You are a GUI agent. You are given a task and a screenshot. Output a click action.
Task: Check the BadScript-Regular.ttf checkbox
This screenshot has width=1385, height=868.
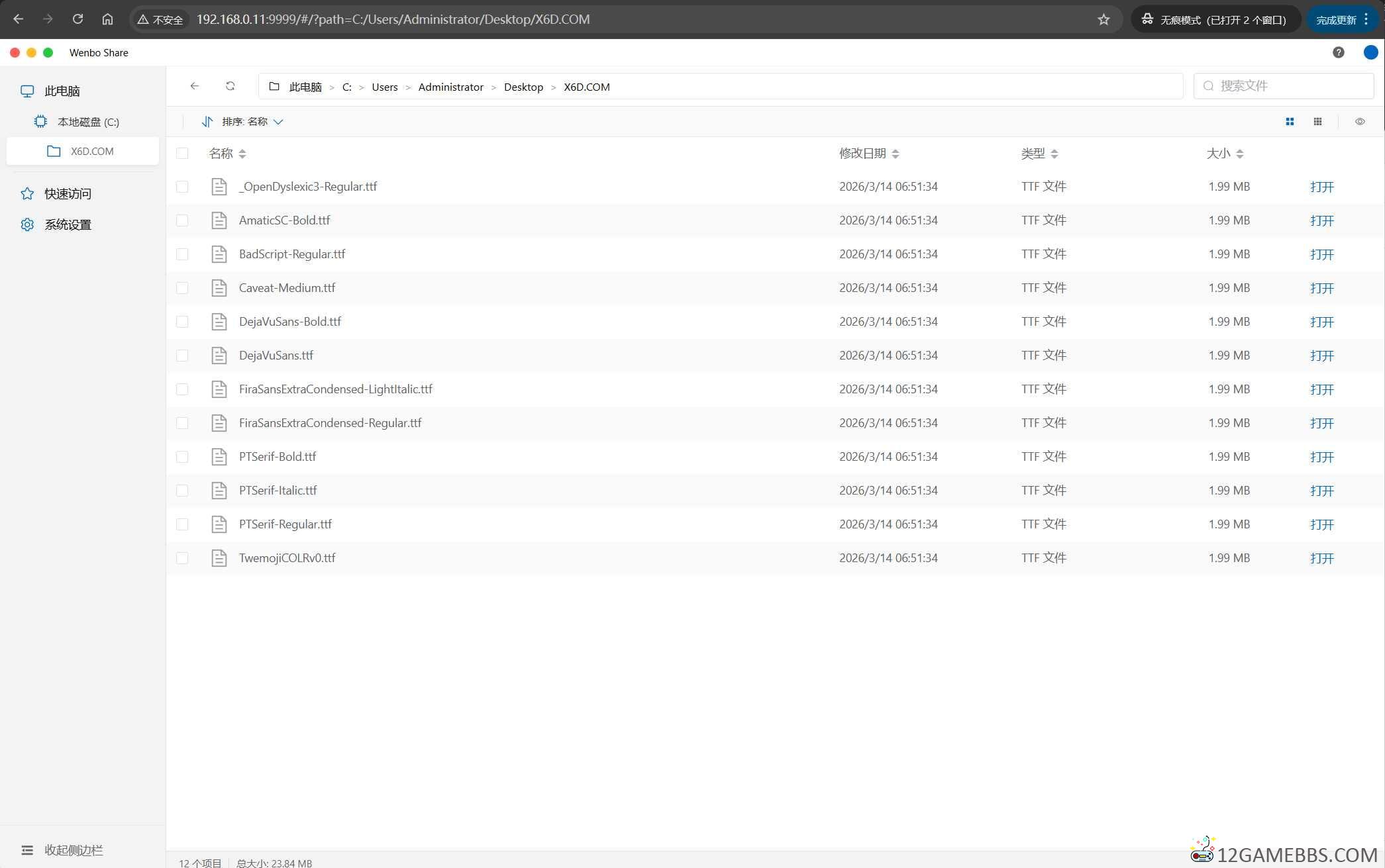coord(182,254)
